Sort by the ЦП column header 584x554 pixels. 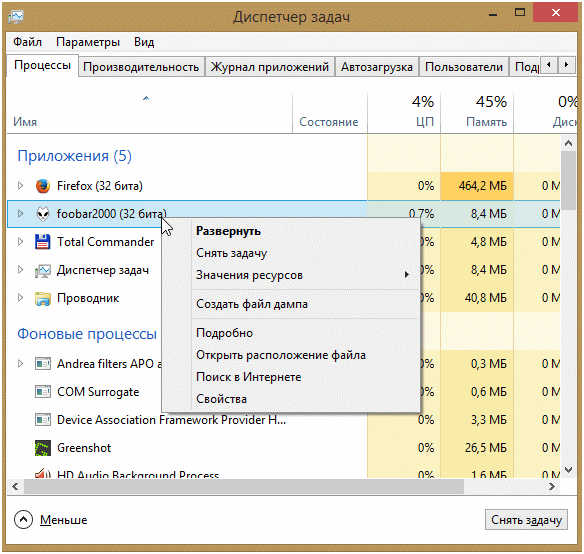(x=404, y=113)
